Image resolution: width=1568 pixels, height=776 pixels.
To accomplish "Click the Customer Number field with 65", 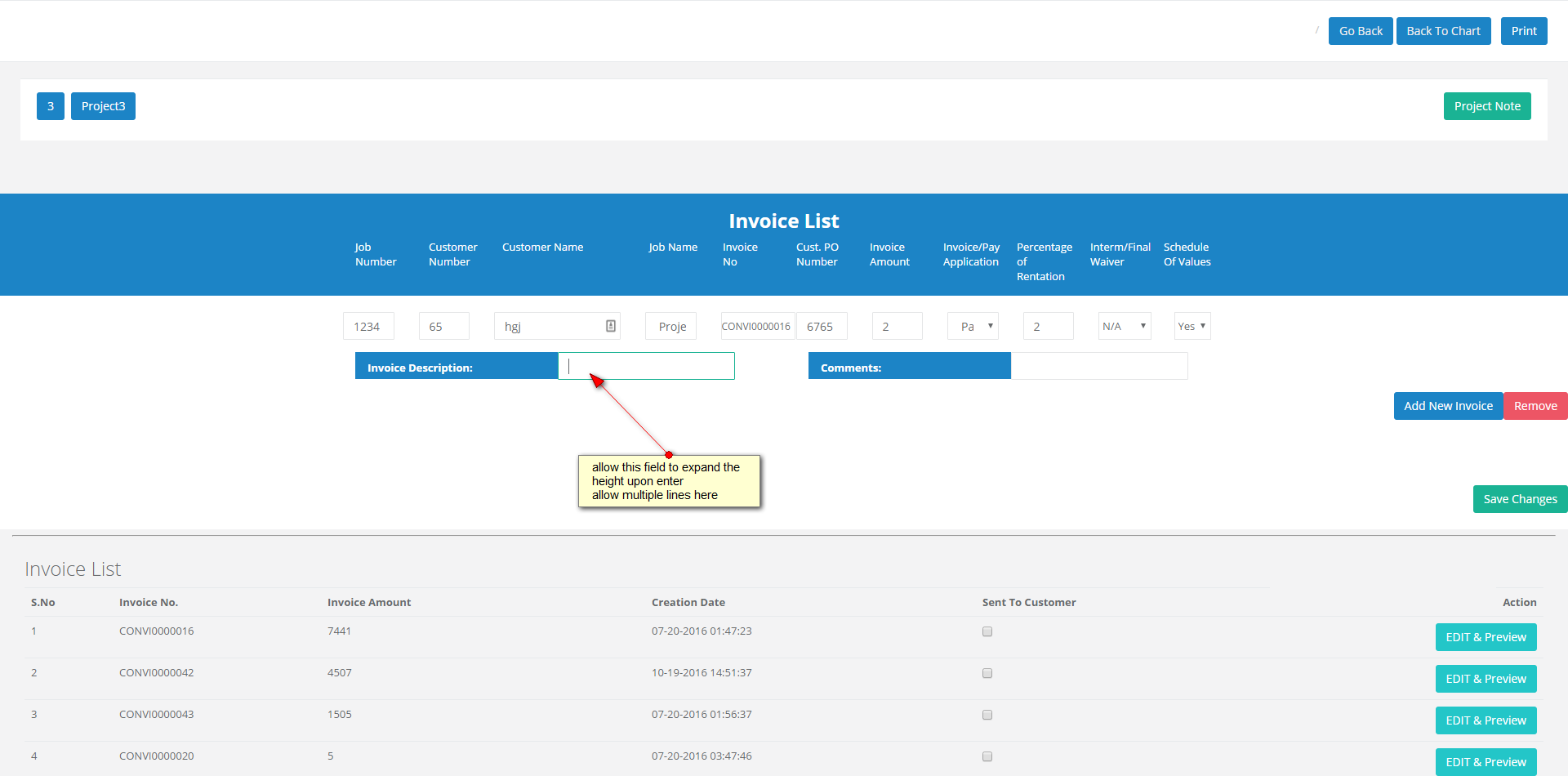I will [444, 326].
